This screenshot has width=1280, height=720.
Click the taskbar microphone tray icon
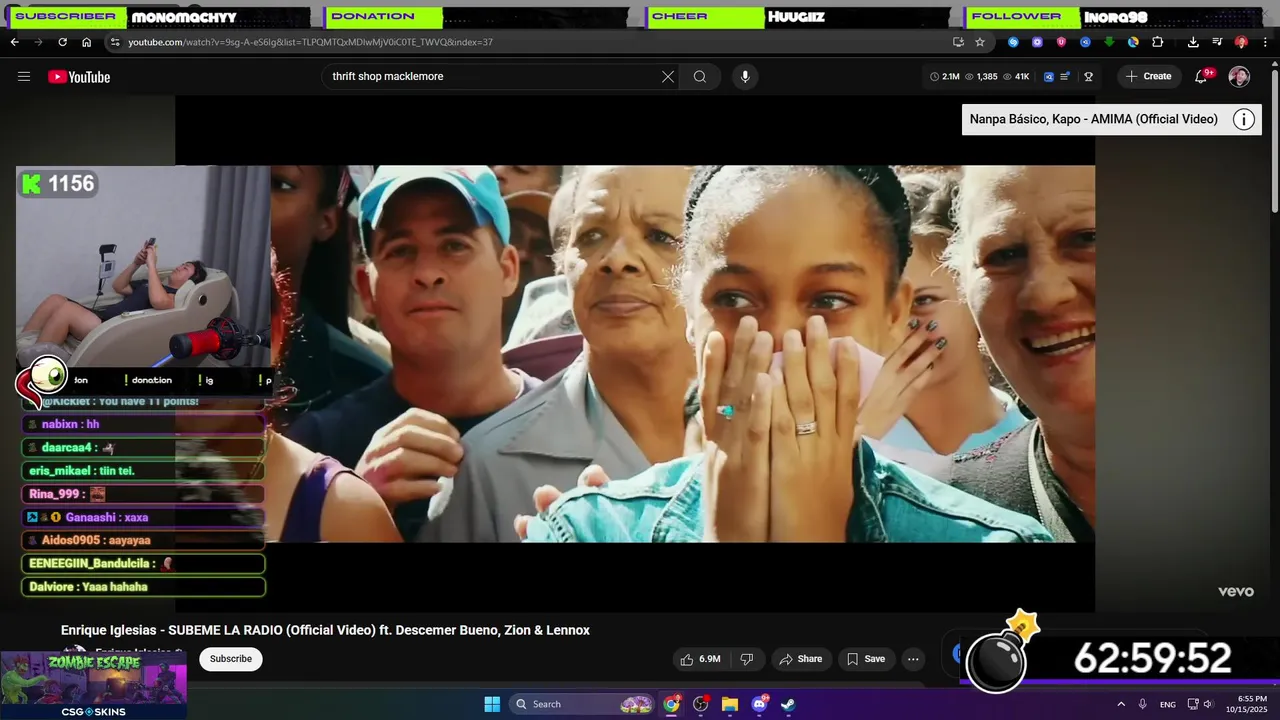coord(1142,704)
